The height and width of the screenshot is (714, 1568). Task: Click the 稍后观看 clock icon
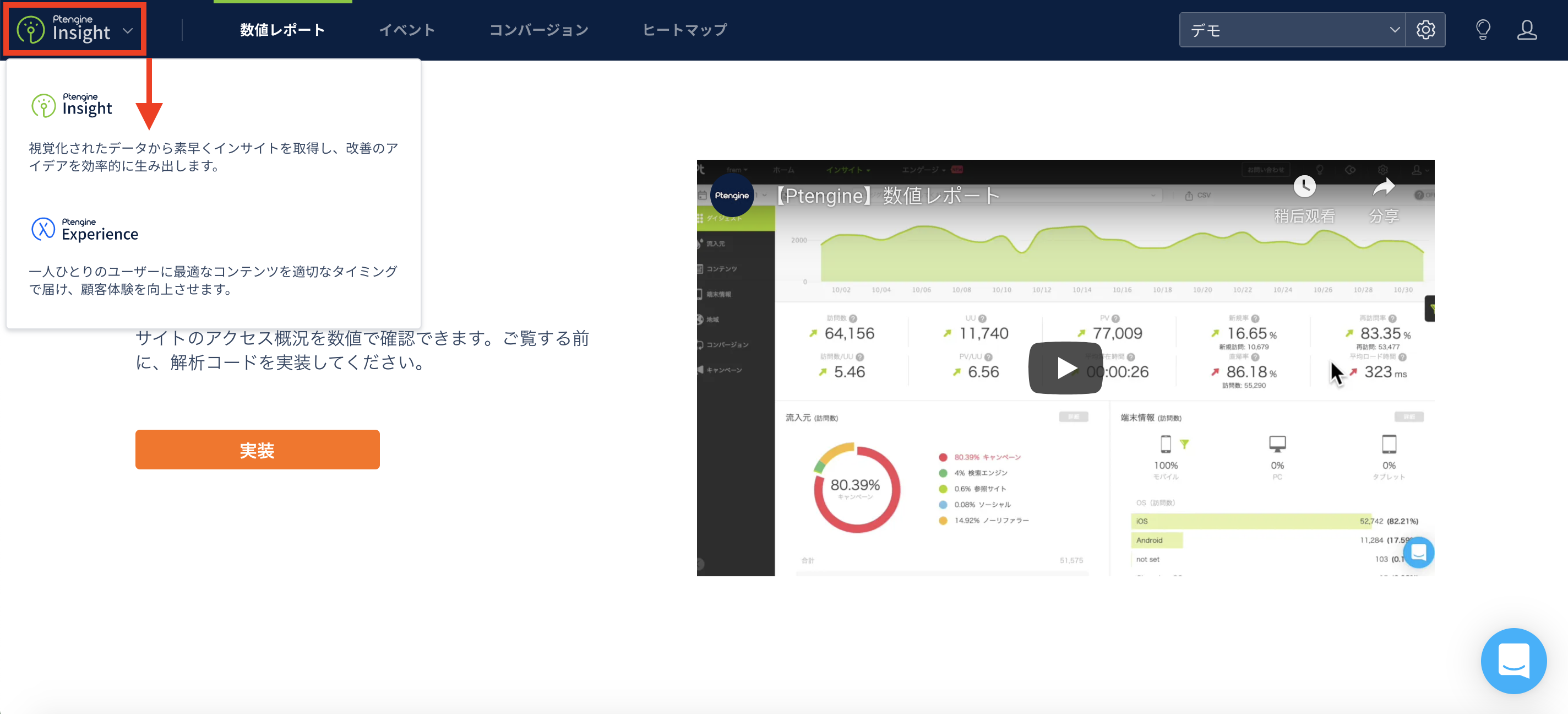point(1304,186)
